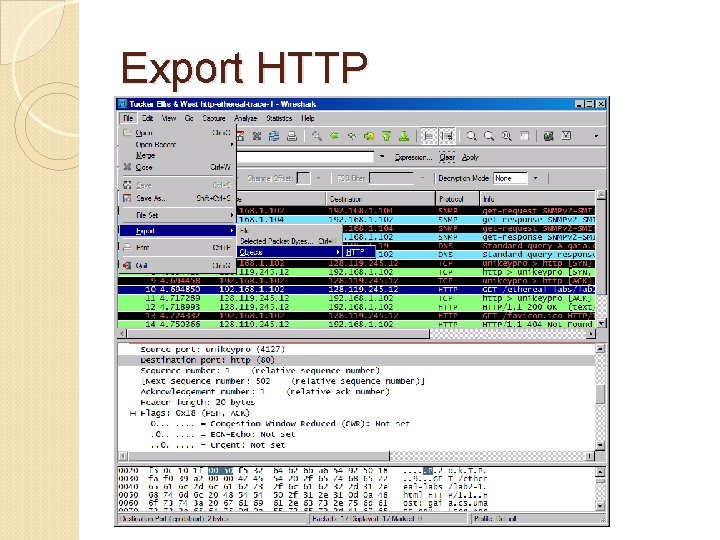Select 'Header length: 20 bytes' detail line

357,402
